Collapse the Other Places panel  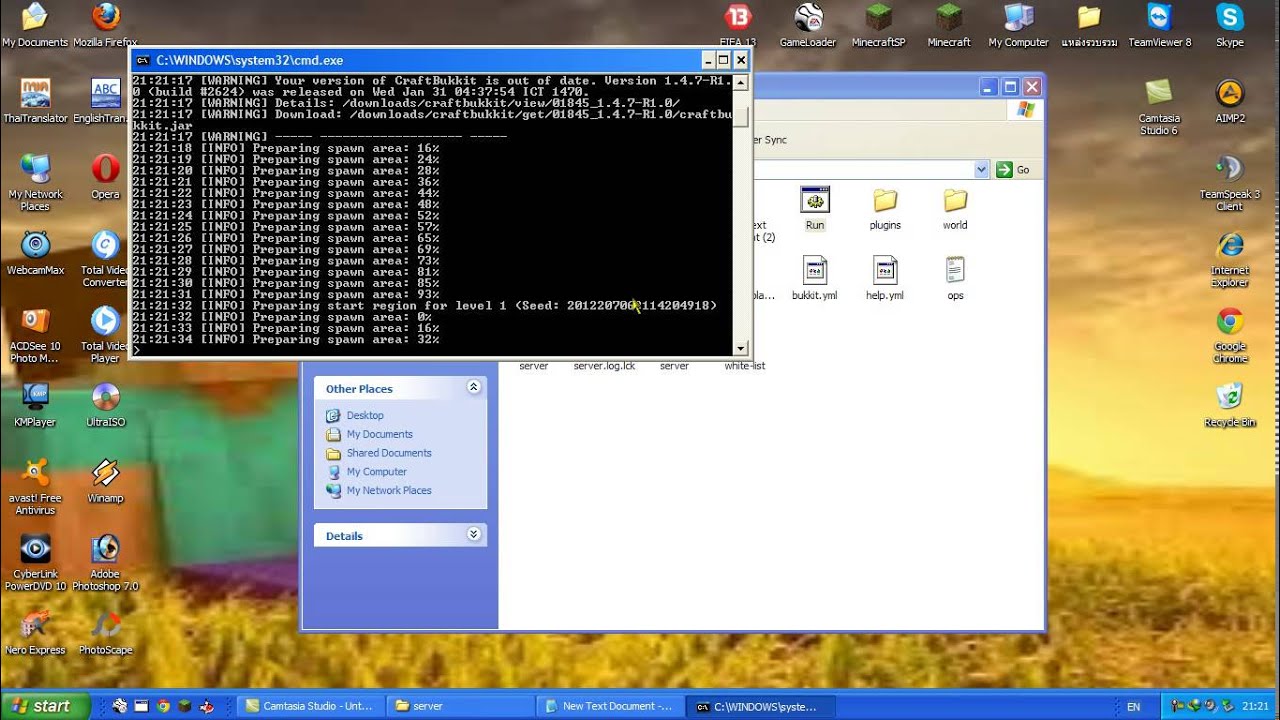tap(474, 388)
